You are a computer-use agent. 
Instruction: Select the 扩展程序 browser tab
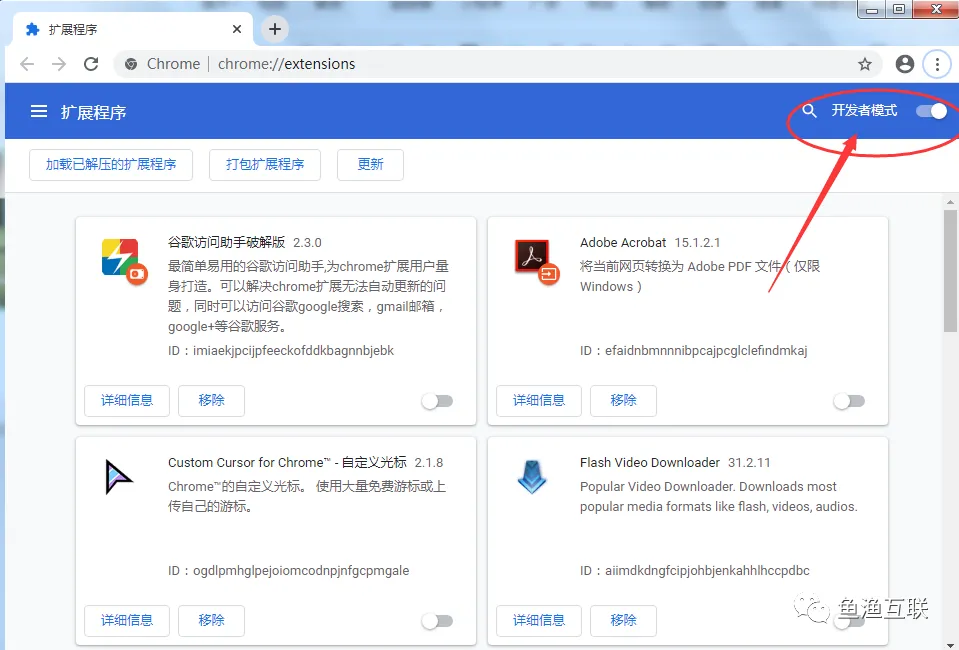133,29
